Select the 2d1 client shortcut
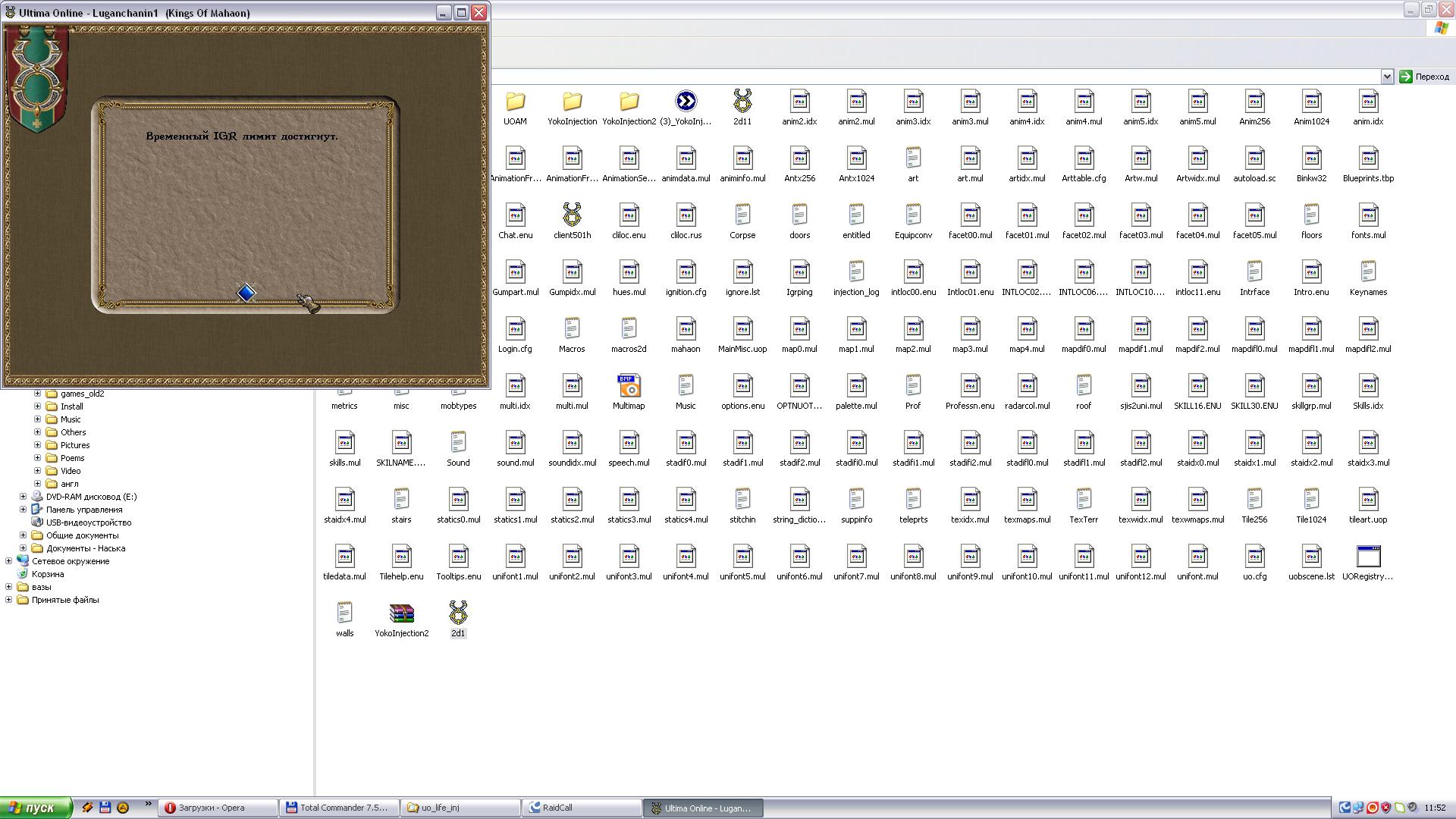 [458, 613]
